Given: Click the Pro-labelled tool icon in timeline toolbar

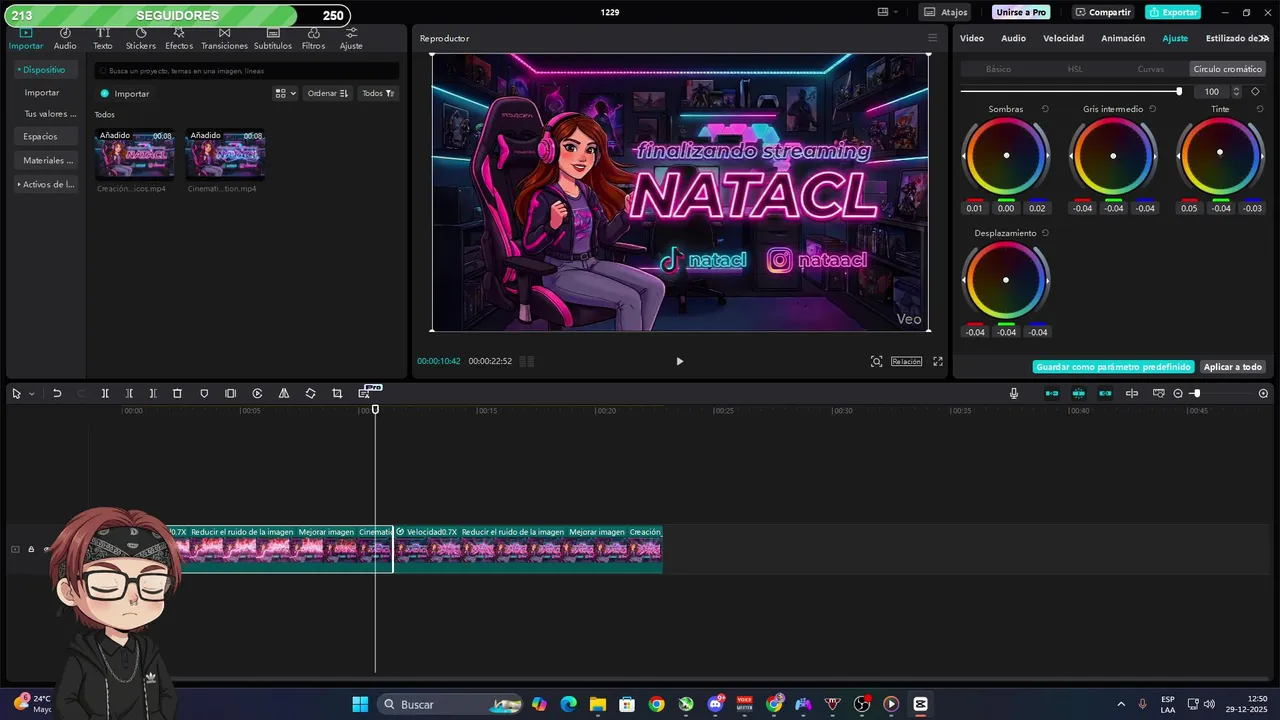Looking at the screenshot, I should (x=365, y=393).
